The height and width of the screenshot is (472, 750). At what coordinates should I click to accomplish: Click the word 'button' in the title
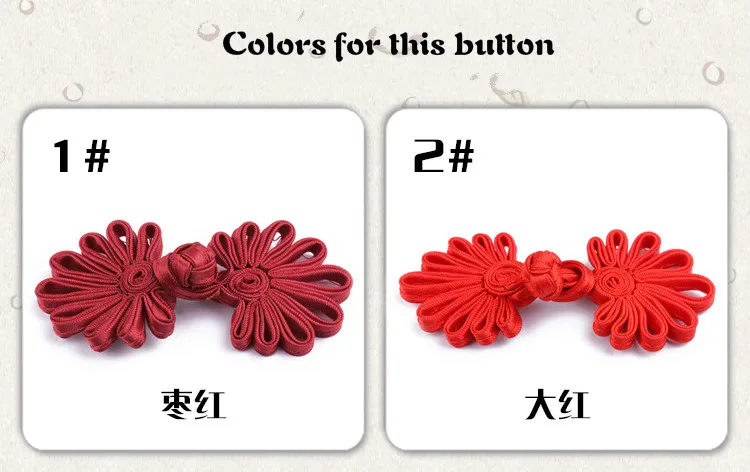tap(504, 44)
